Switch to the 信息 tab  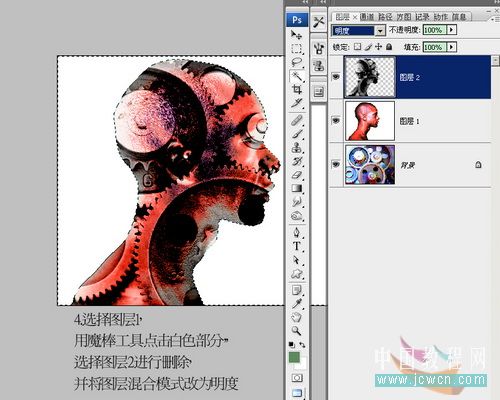point(459,16)
